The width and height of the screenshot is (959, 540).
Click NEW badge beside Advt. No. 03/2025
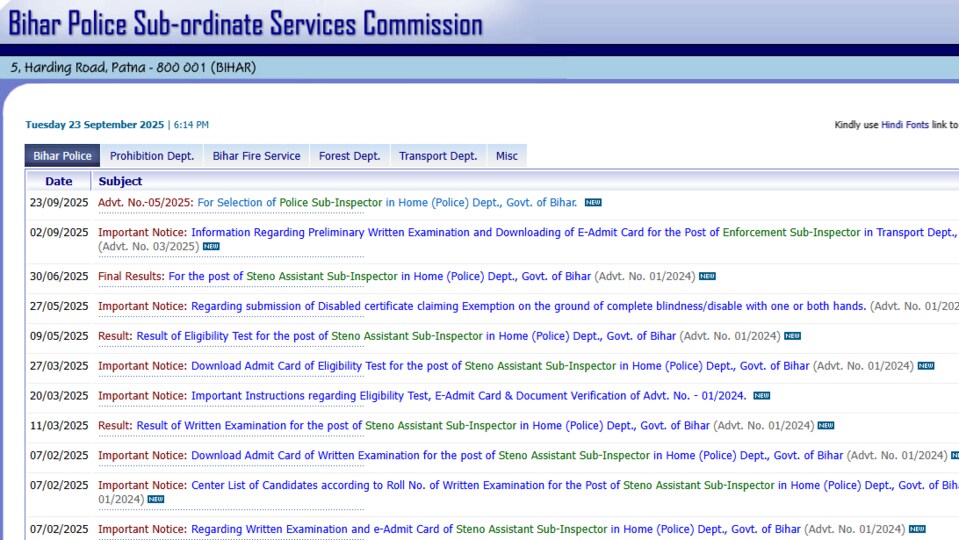[211, 246]
